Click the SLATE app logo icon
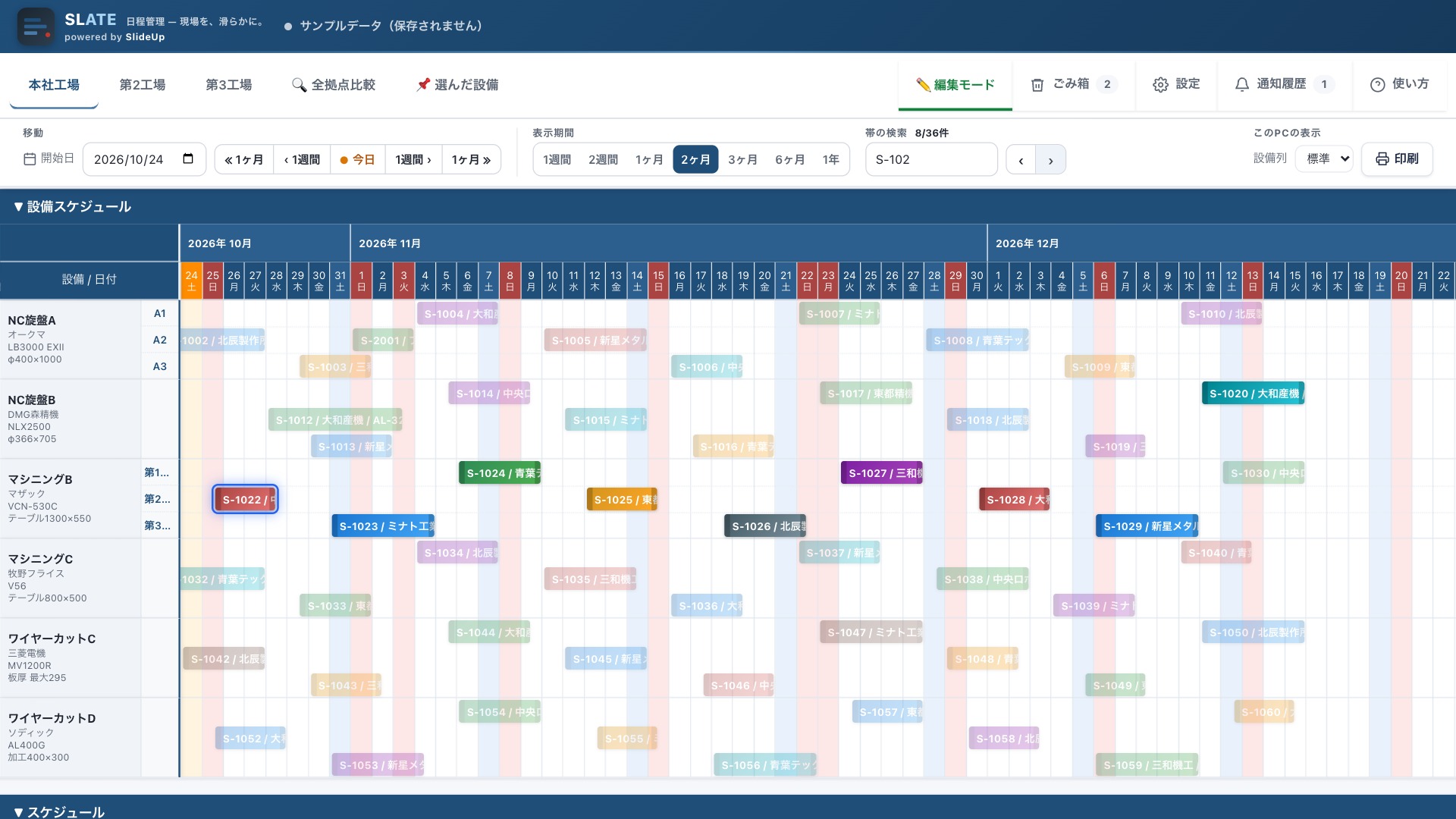The height and width of the screenshot is (819, 1456). tap(36, 27)
